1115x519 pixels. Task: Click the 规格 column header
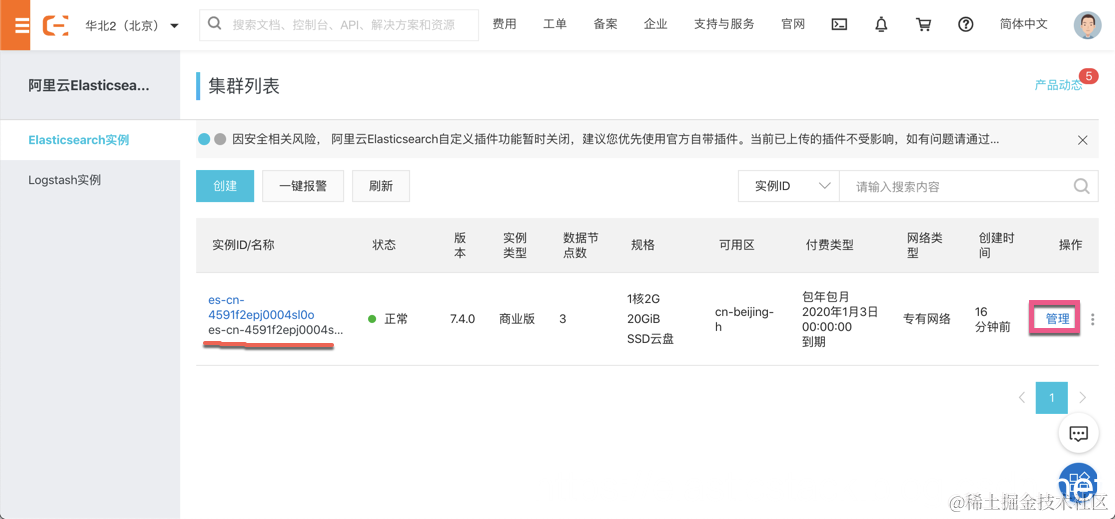click(643, 245)
